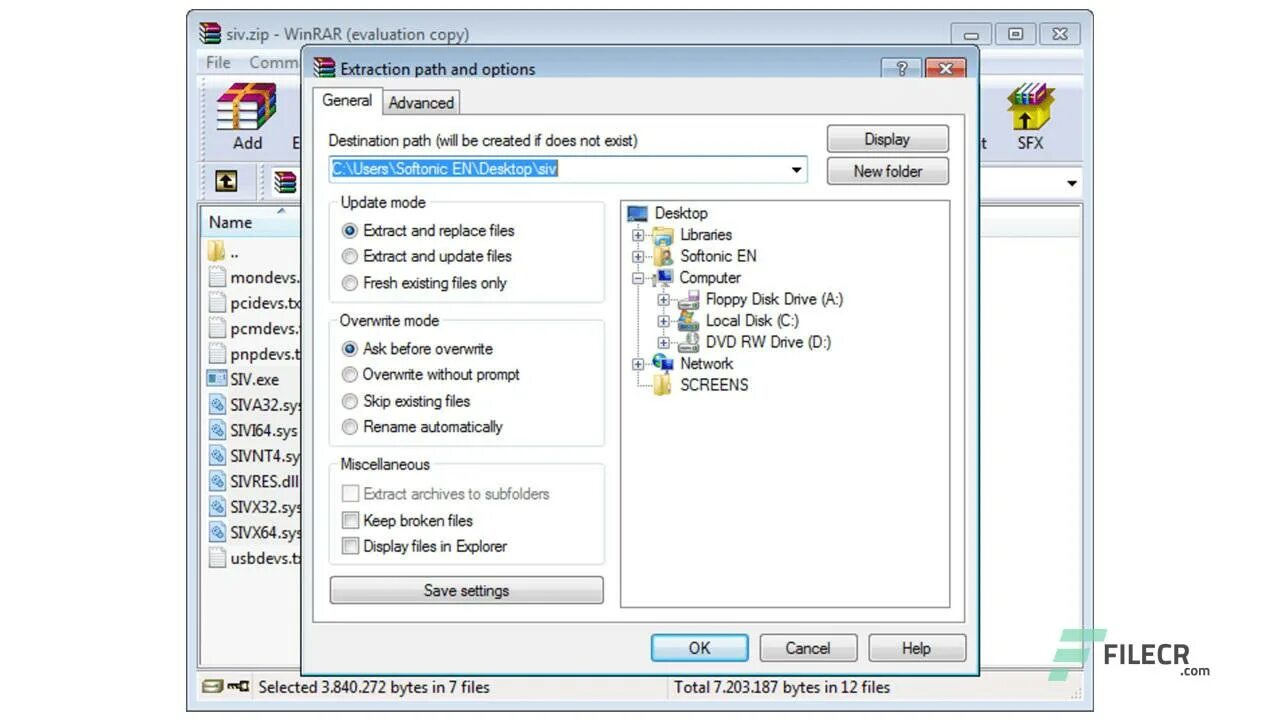This screenshot has width=1280, height=720.
Task: Click the Floppy Disk Drive icon
Action: pyautogui.click(x=689, y=299)
